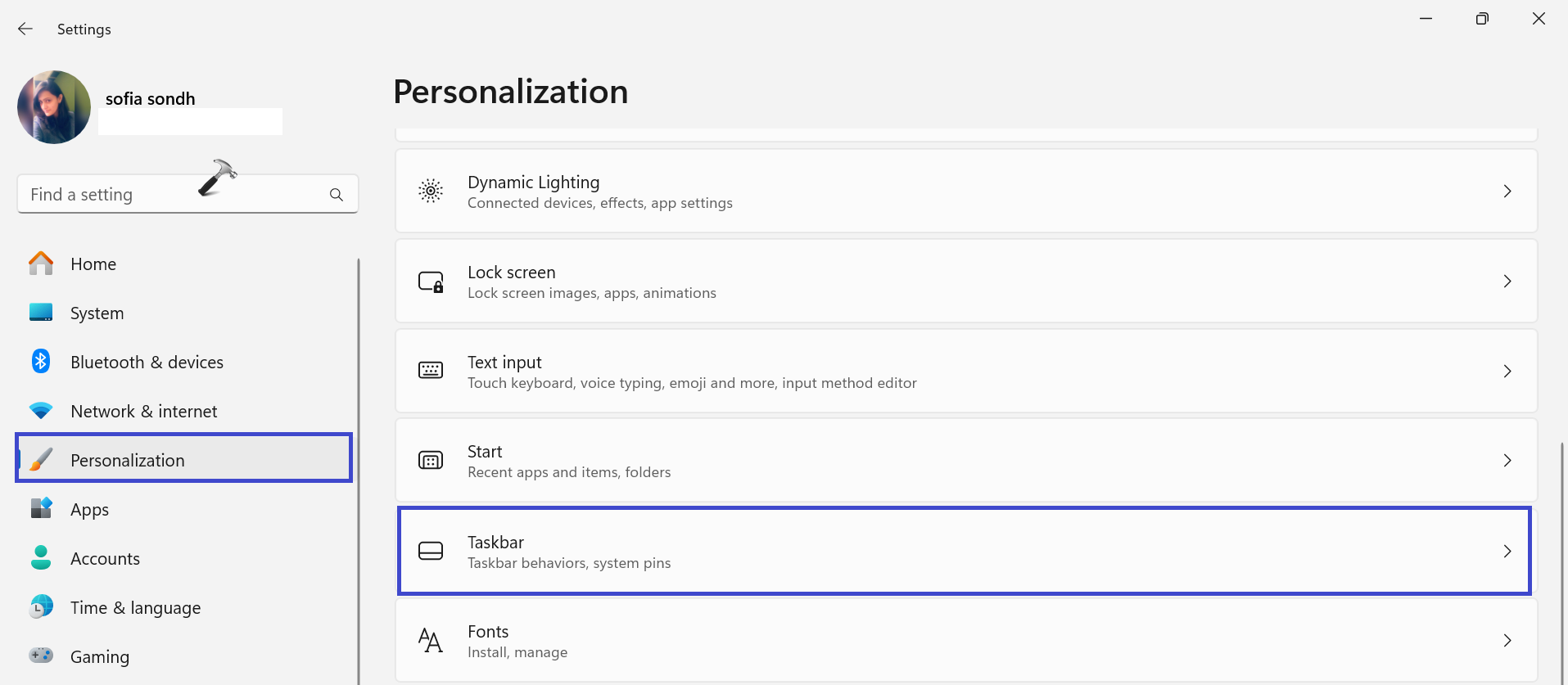Click the Start menu settings icon
1568x685 pixels.
tap(431, 461)
